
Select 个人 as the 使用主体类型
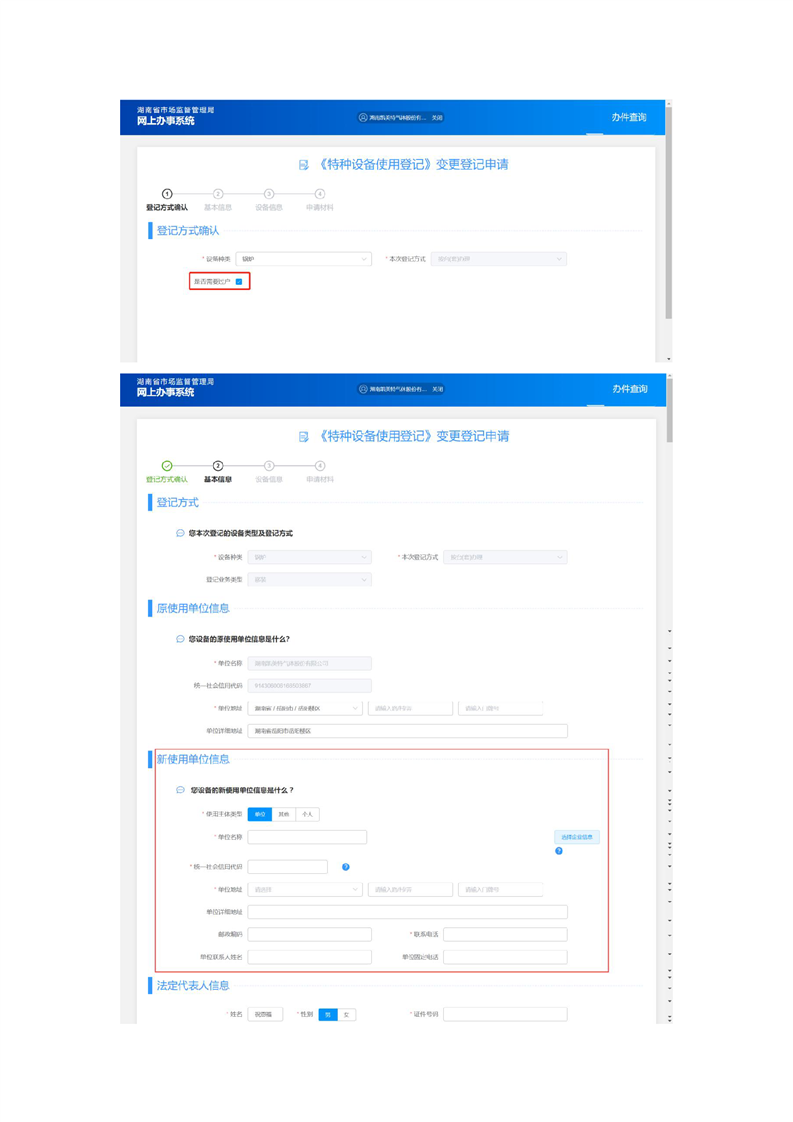[x=307, y=814]
